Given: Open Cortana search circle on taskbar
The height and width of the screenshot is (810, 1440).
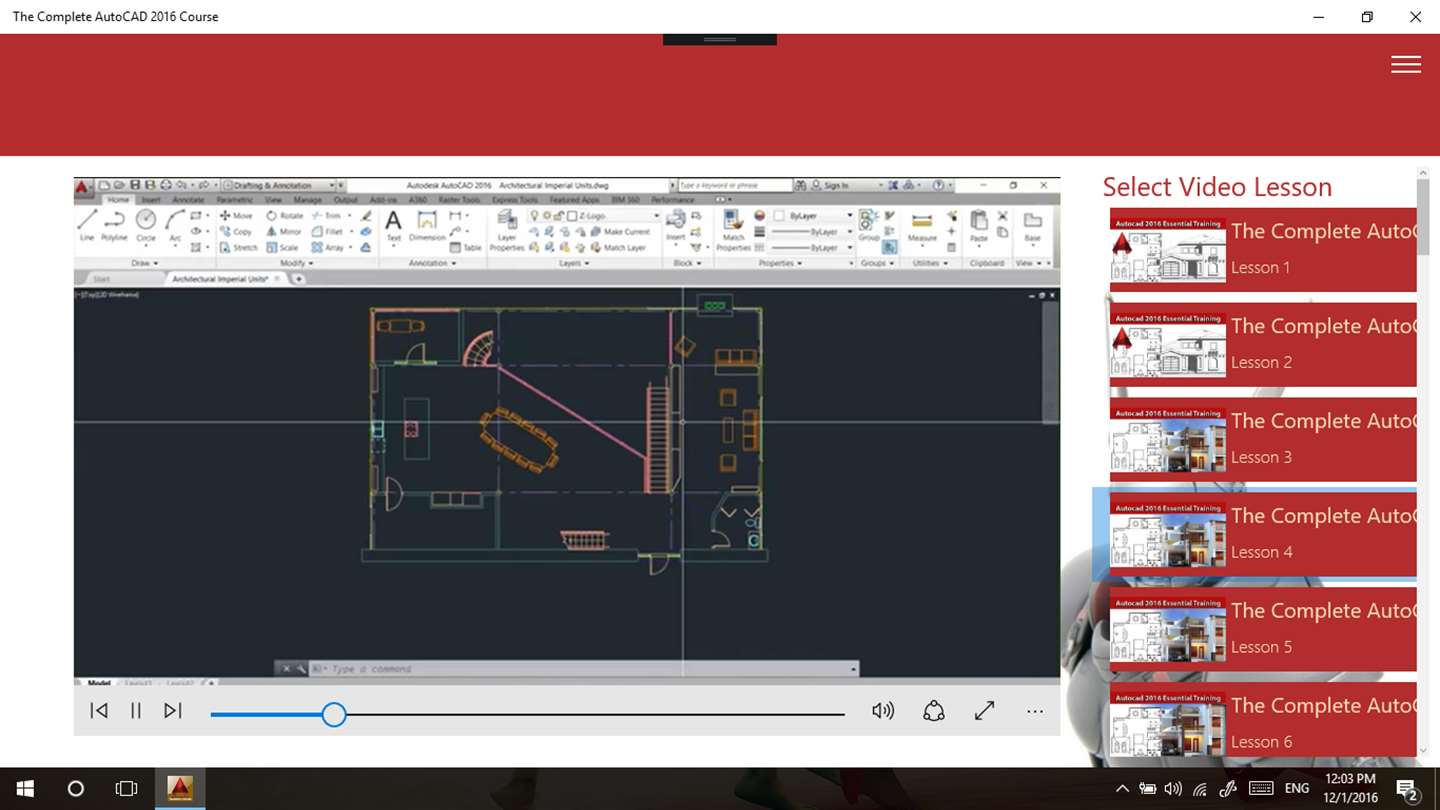Looking at the screenshot, I should click(x=75, y=789).
